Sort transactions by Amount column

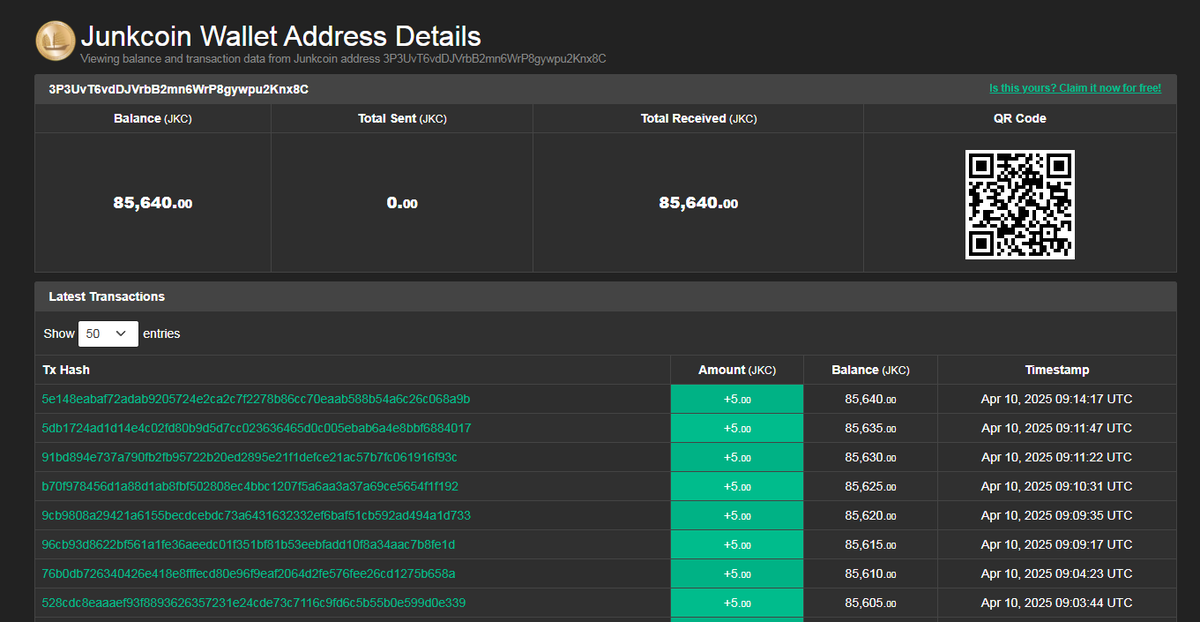click(x=737, y=369)
